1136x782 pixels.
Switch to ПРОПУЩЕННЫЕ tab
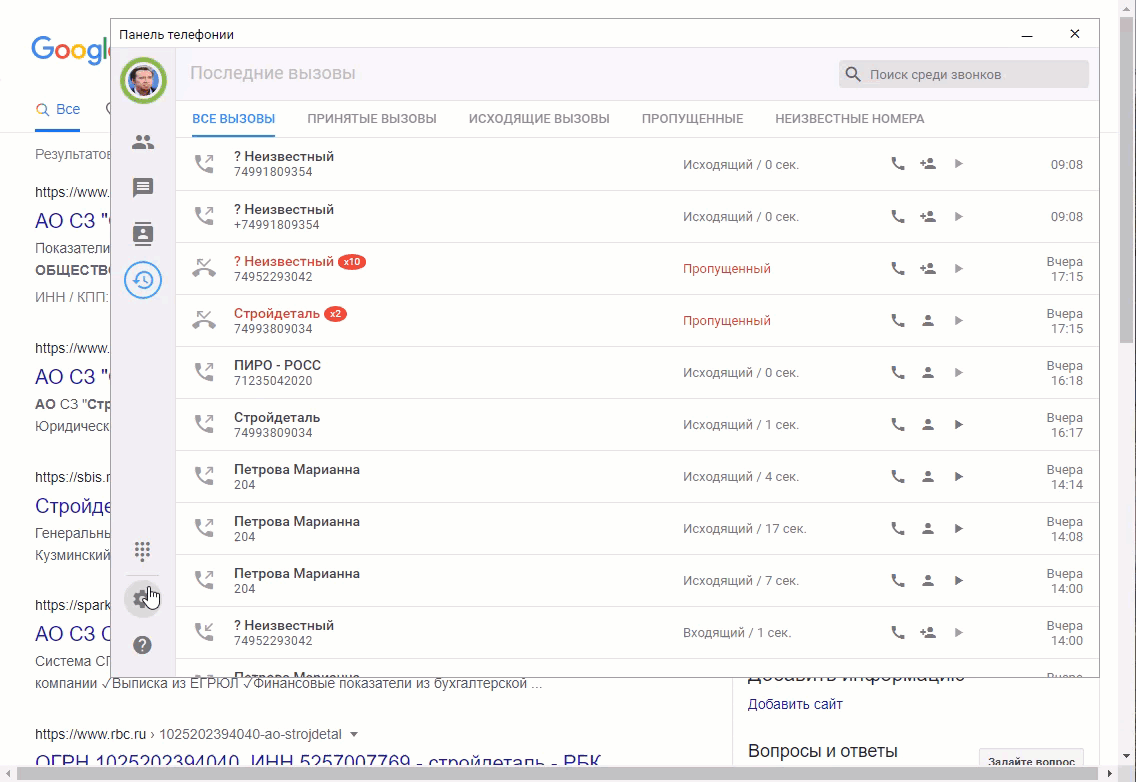pyautogui.click(x=692, y=119)
